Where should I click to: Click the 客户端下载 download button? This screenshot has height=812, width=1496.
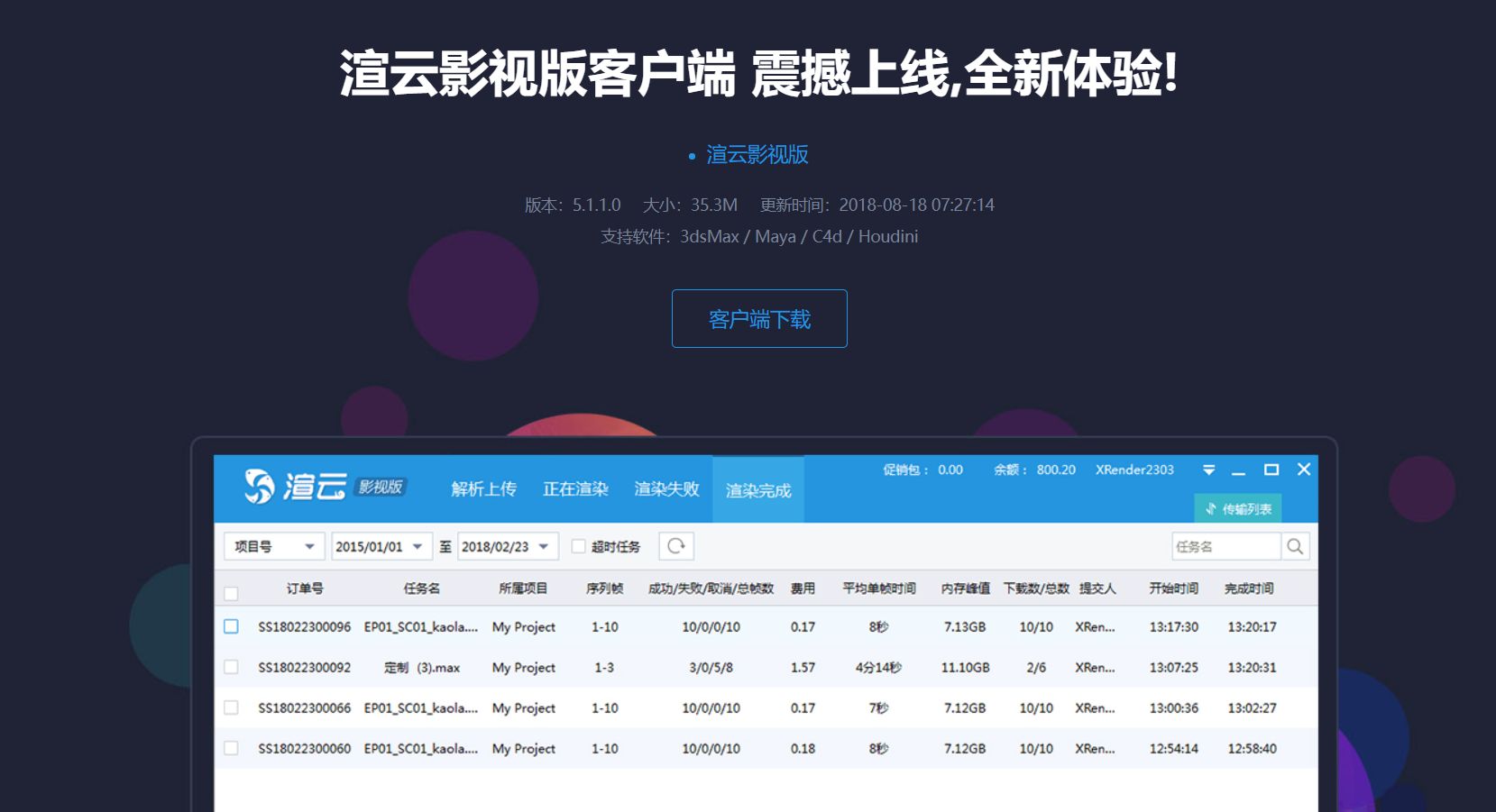point(759,318)
